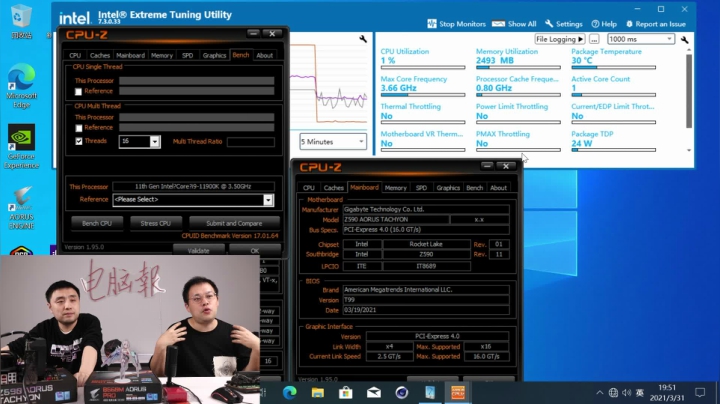Click the volume speaker tray icon

(626, 393)
